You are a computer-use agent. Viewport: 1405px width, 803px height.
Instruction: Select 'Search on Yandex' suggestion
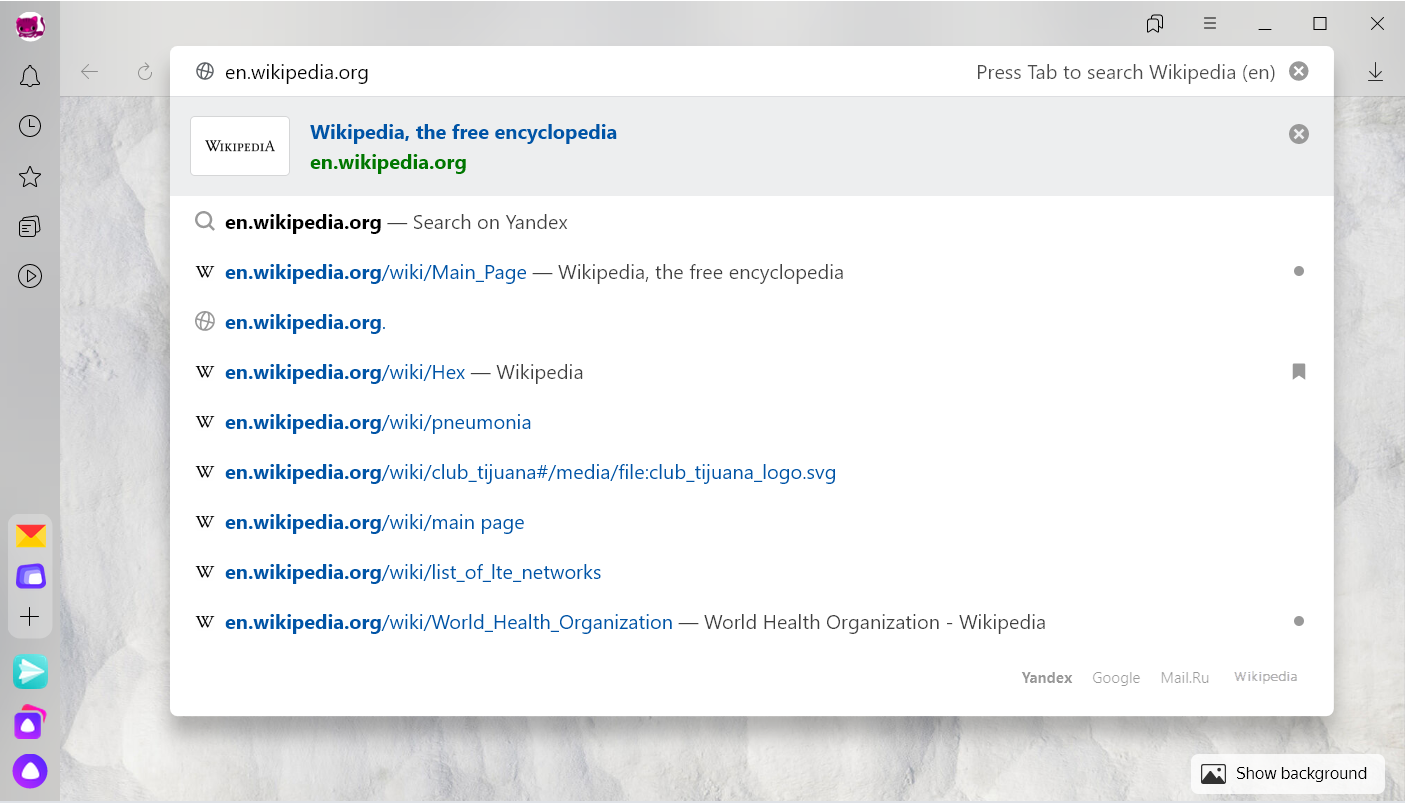click(x=751, y=222)
